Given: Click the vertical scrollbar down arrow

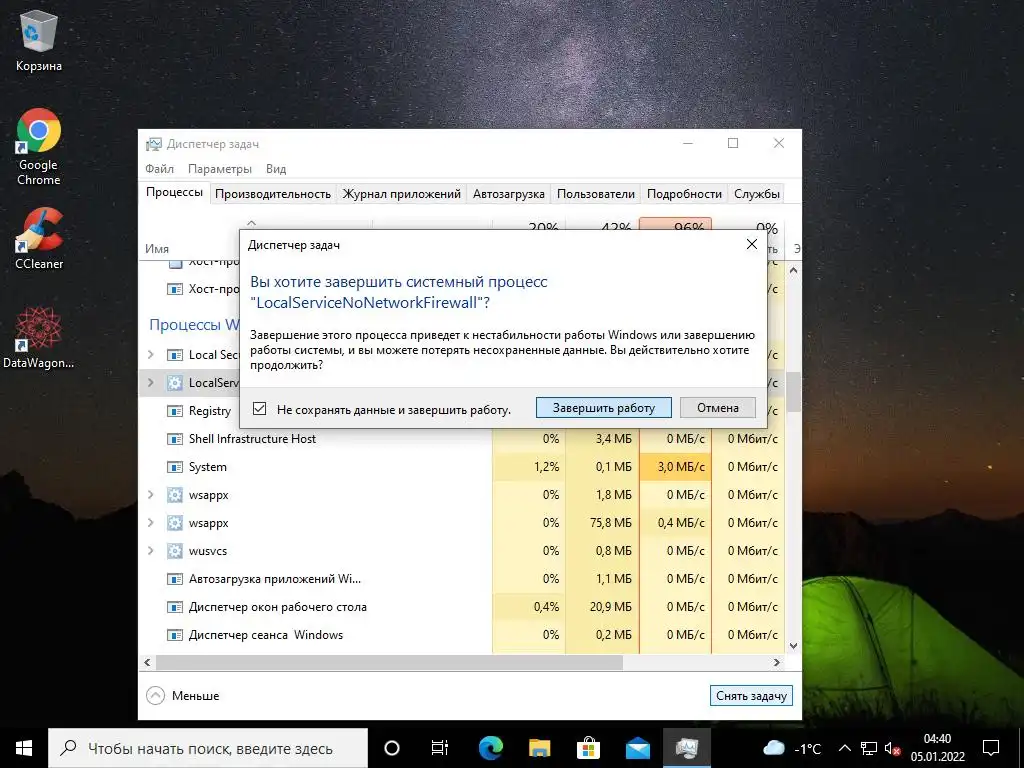Looking at the screenshot, I should [793, 646].
